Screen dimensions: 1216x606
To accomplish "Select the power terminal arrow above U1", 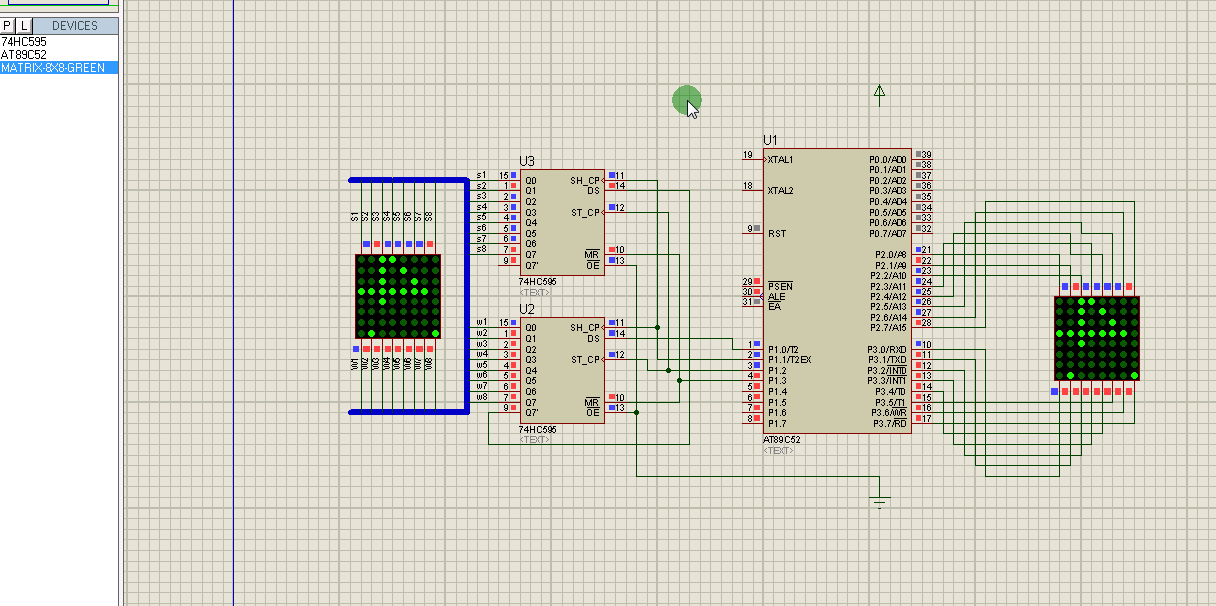I will tap(879, 94).
